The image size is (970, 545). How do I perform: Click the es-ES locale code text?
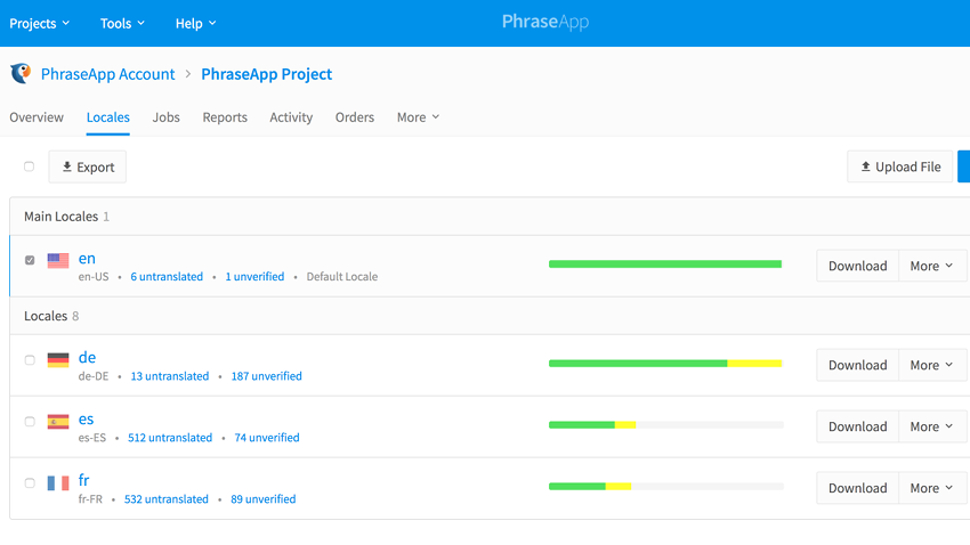[x=92, y=437]
